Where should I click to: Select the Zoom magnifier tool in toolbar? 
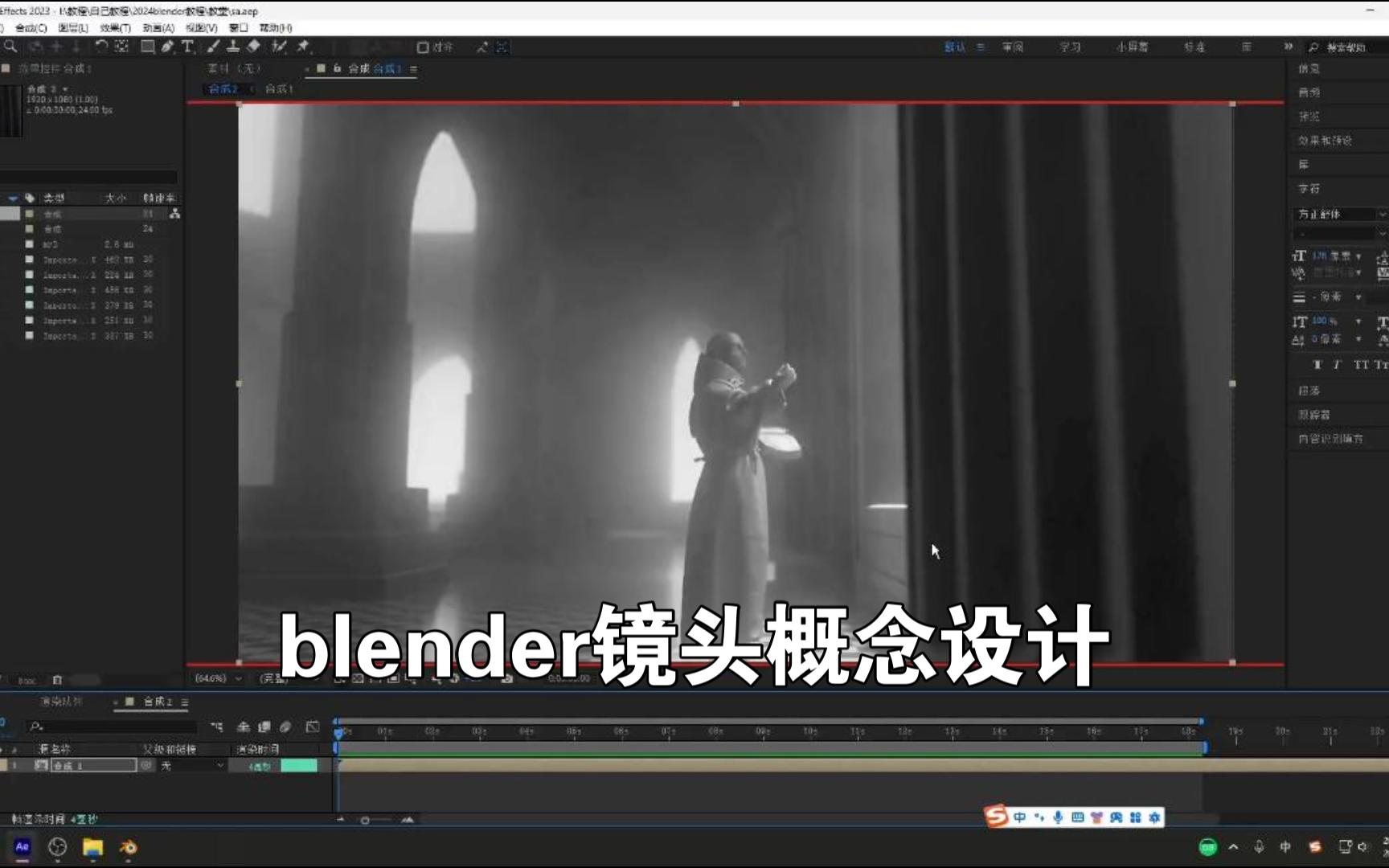pos(10,47)
